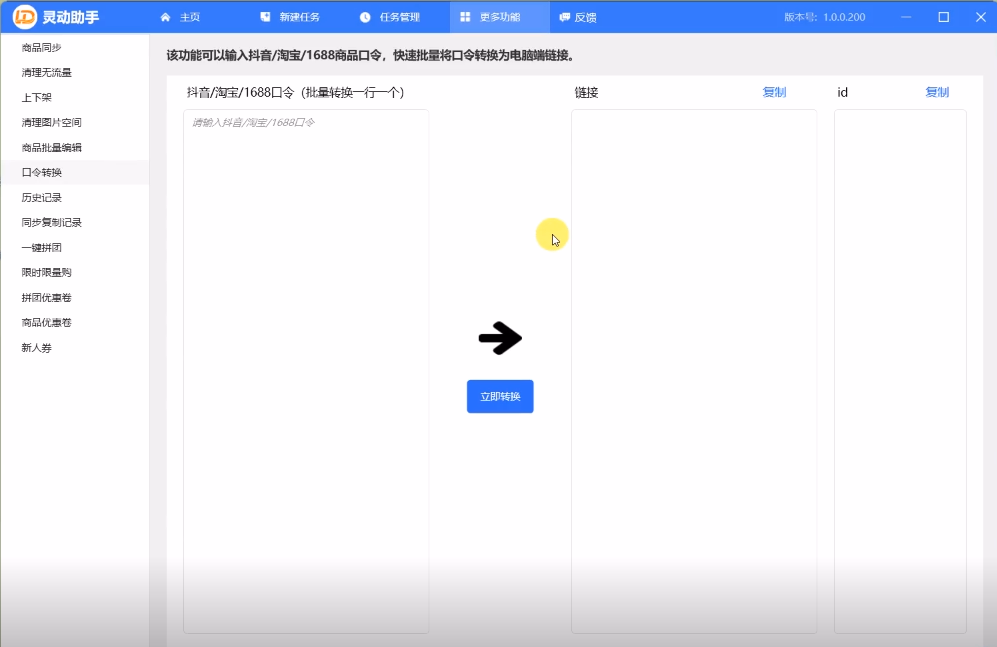Copy the id column results
This screenshot has width=997, height=647.
coord(937,92)
